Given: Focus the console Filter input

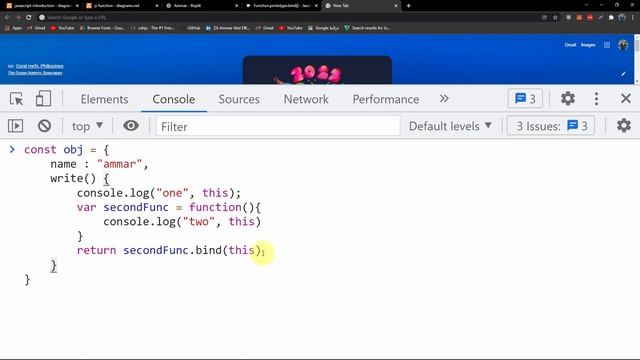Looking at the screenshot, I should click(278, 126).
